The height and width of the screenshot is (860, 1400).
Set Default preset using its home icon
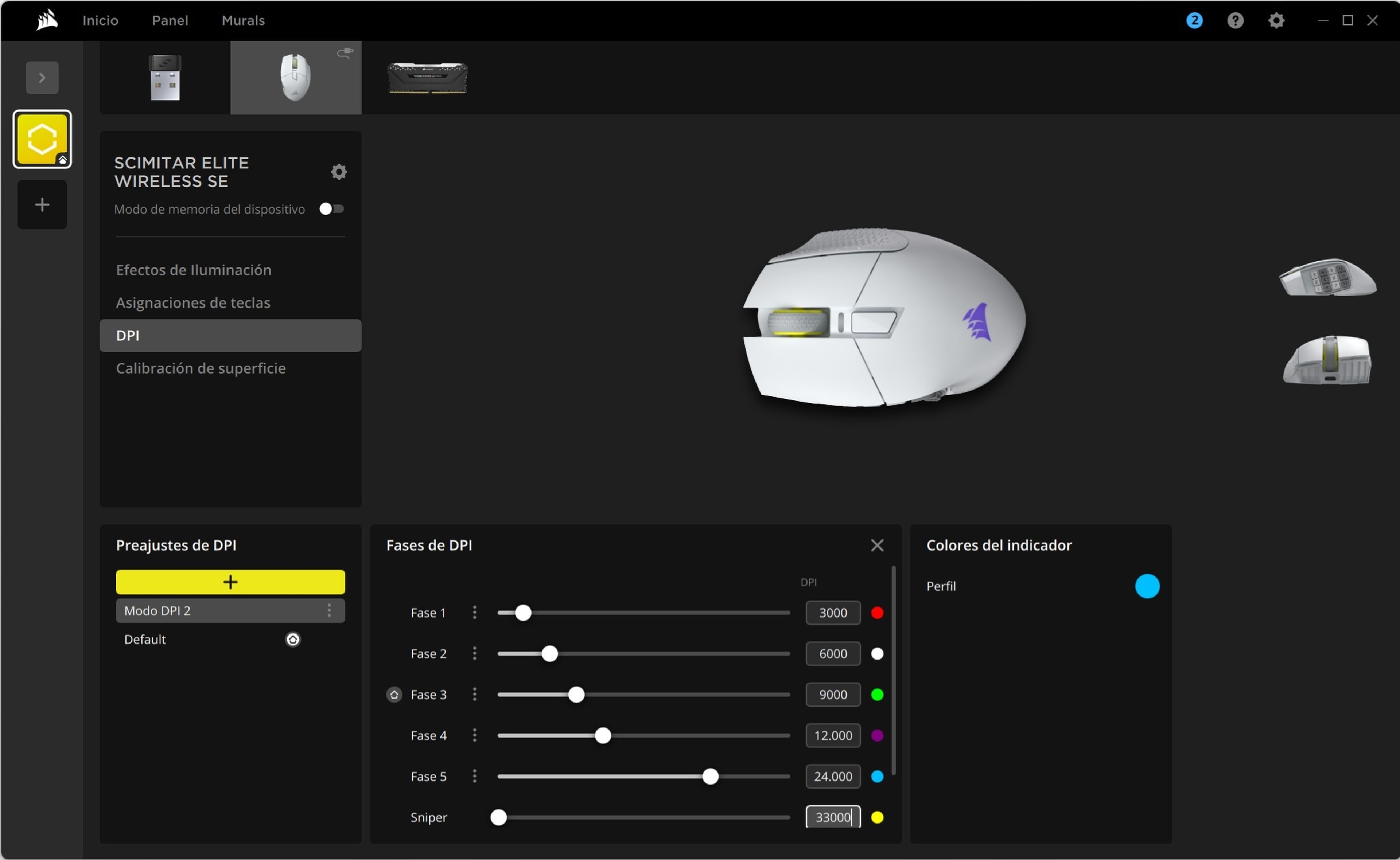coord(293,639)
